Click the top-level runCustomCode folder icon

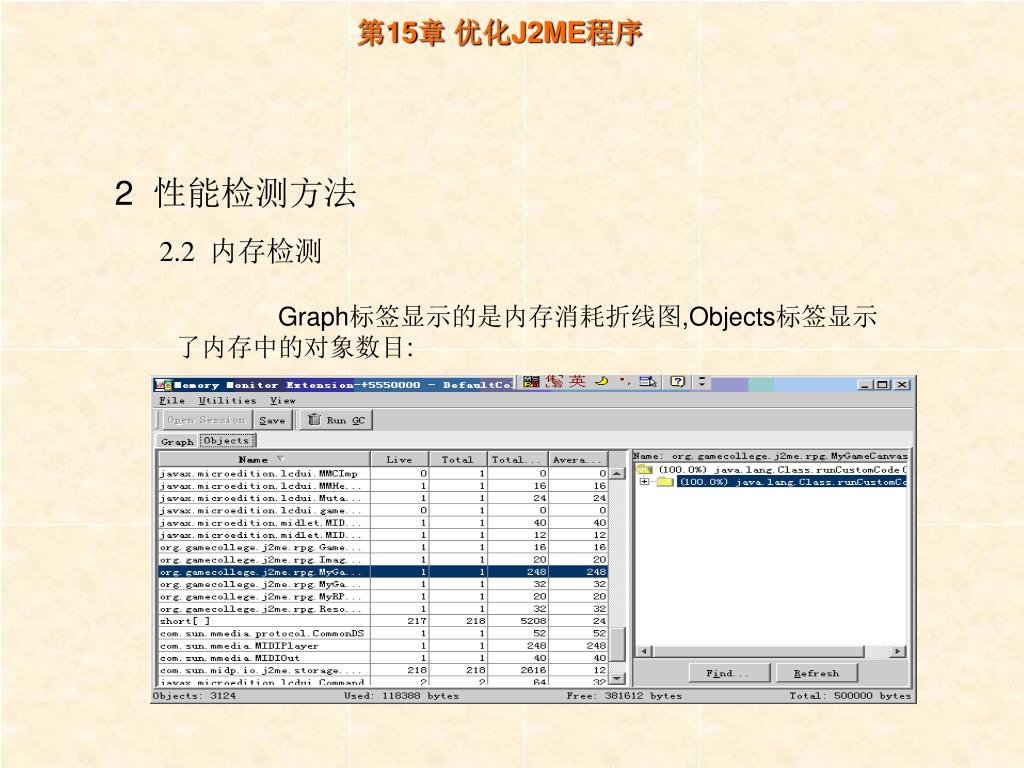tap(645, 470)
